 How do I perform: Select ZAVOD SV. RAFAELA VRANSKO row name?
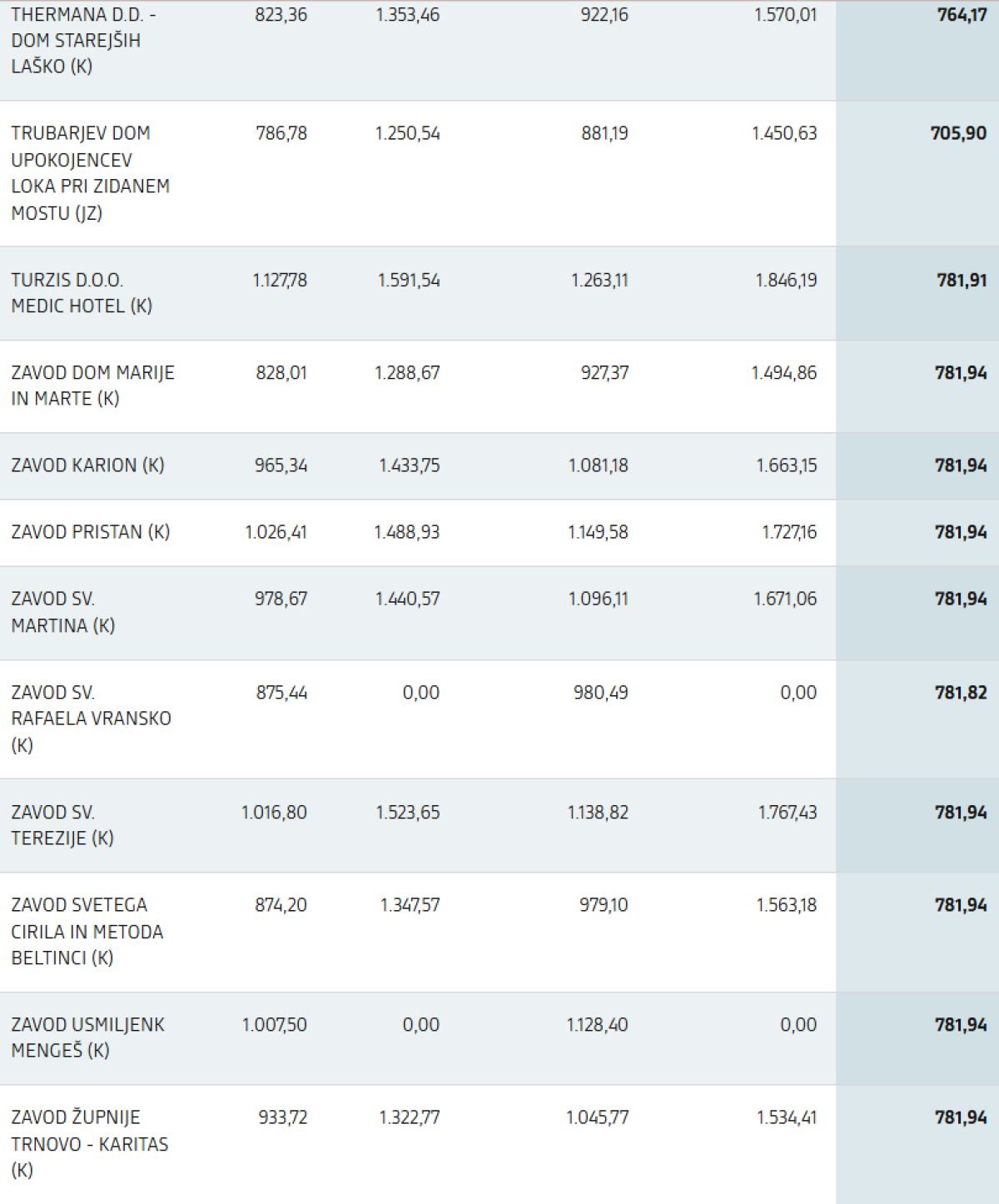[x=91, y=718]
